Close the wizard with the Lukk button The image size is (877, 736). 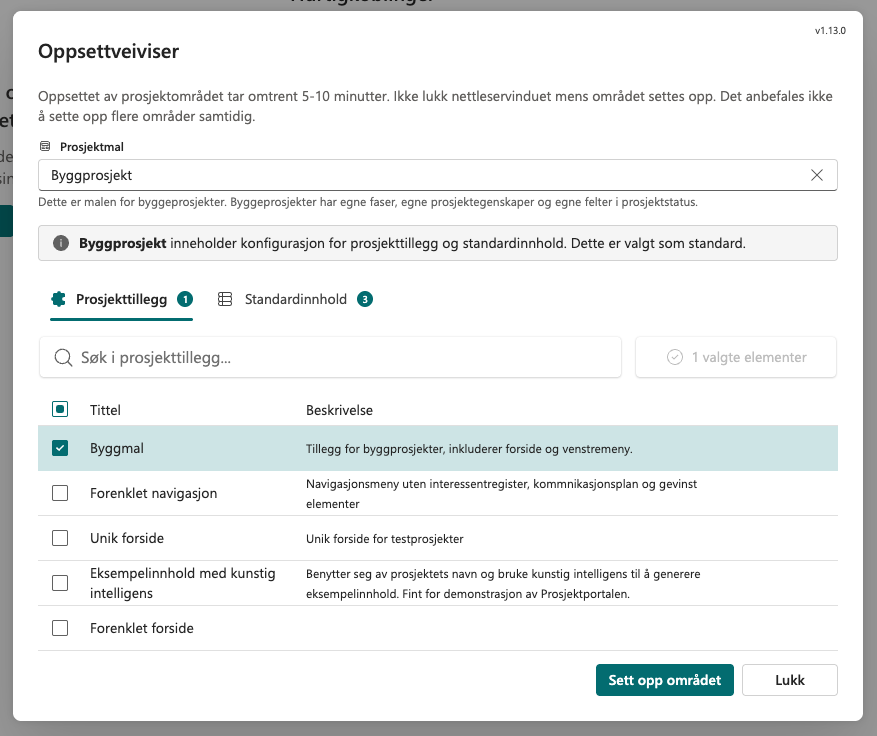[x=790, y=680]
